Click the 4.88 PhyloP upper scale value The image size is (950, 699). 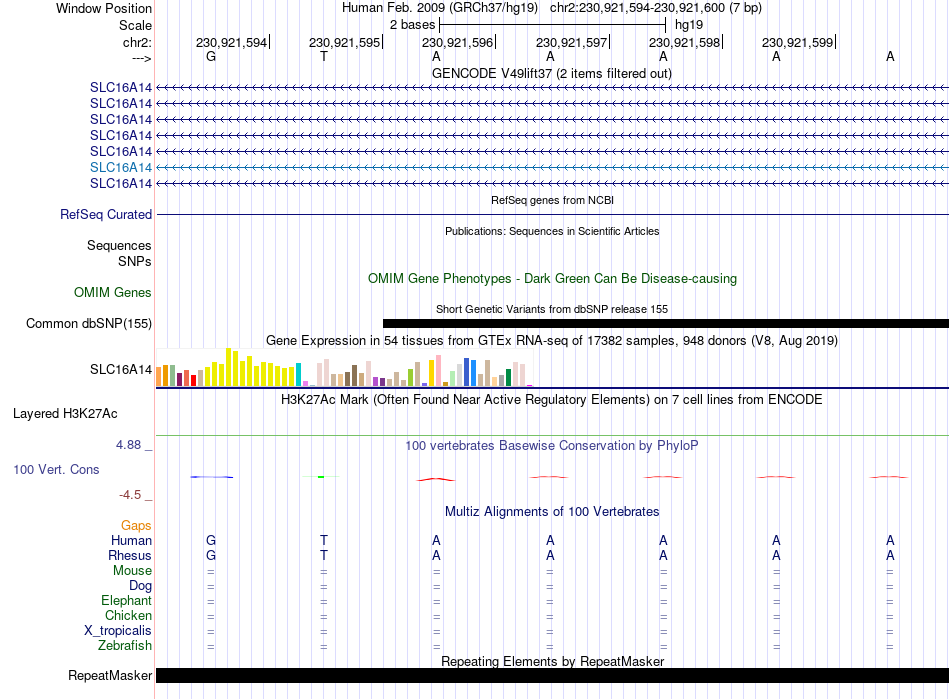(128, 445)
